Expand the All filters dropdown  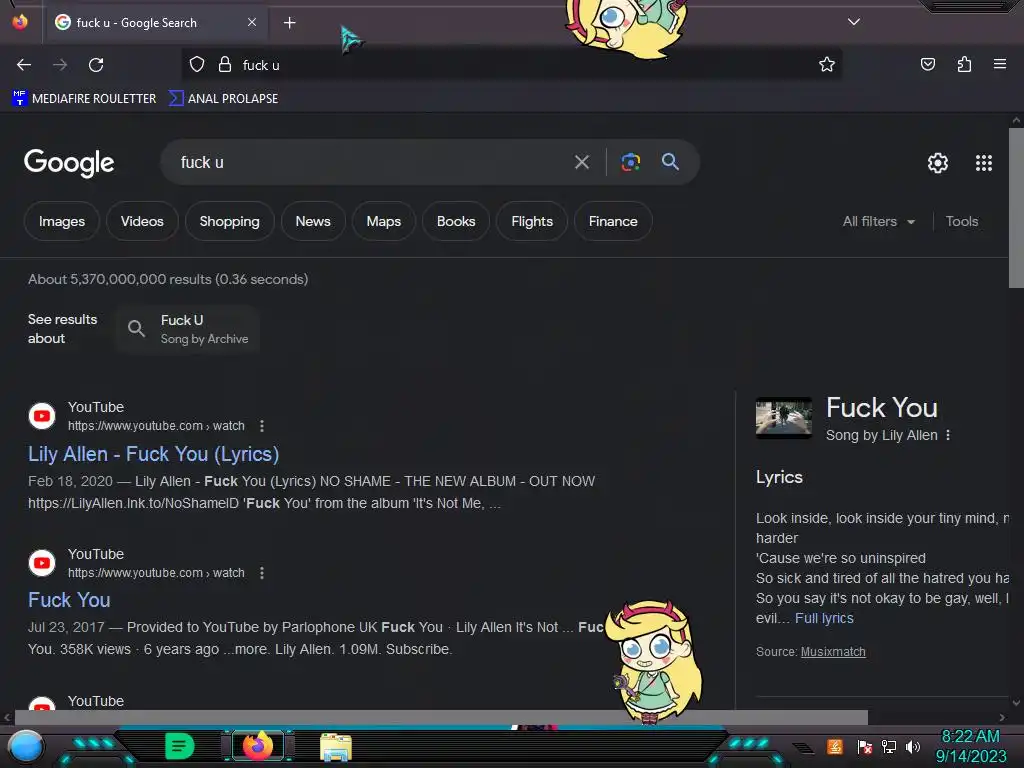click(878, 221)
